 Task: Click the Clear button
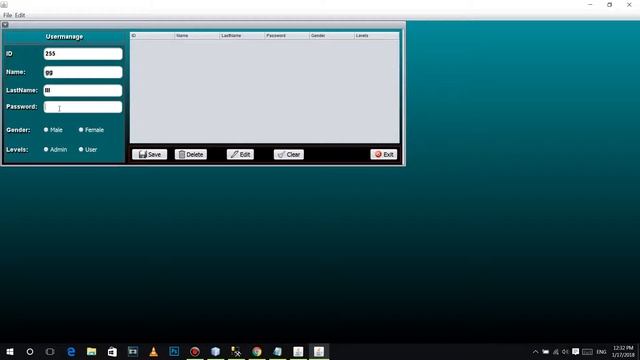click(x=289, y=154)
